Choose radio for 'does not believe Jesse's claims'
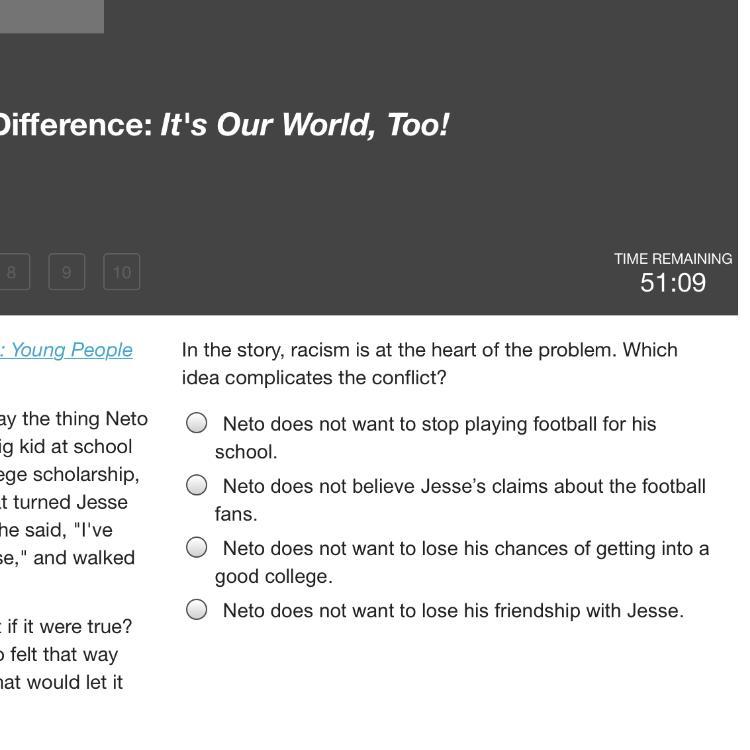The height and width of the screenshot is (750, 750). point(197,485)
